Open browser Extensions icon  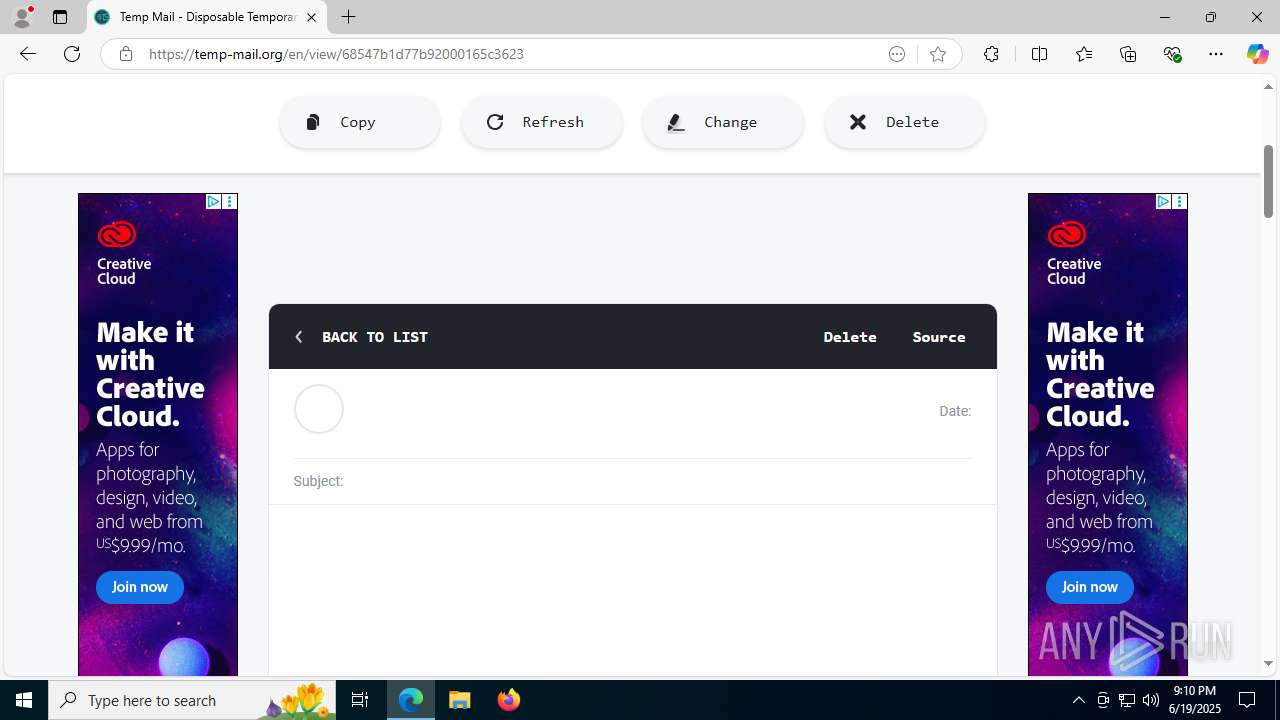click(991, 54)
